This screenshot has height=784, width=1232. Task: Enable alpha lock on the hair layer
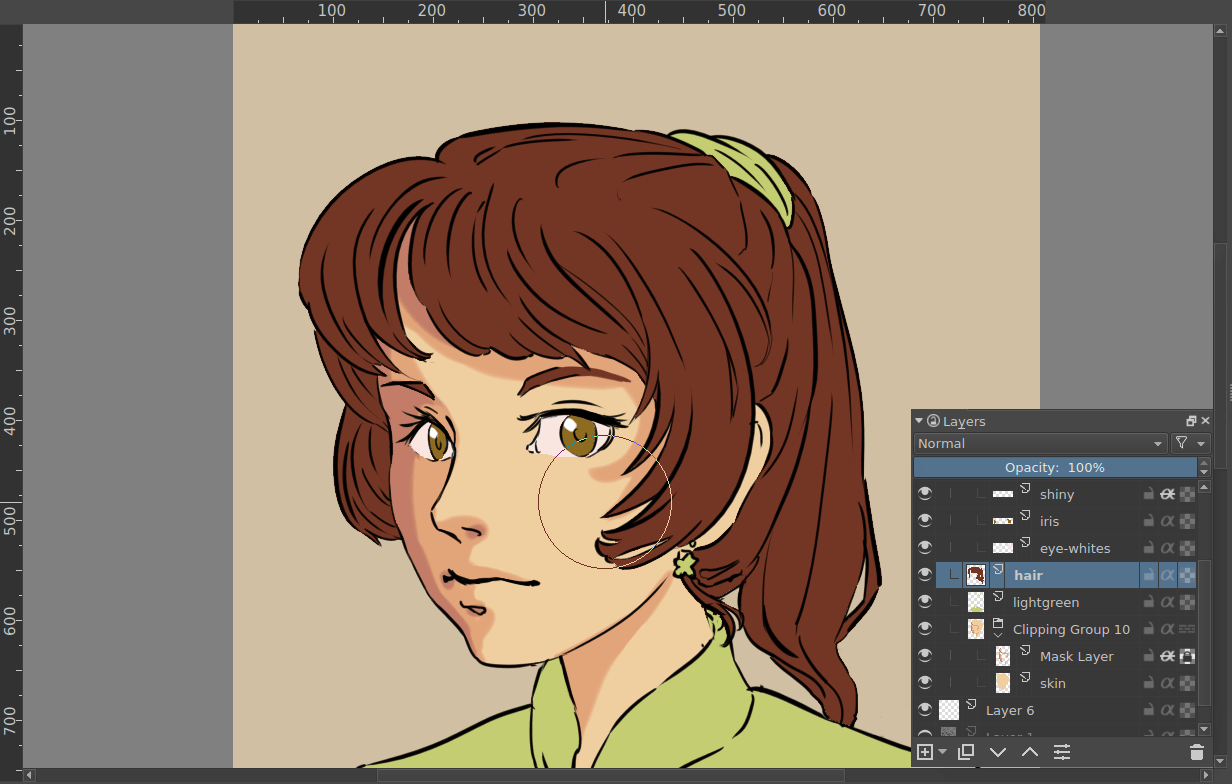[x=1170, y=574]
